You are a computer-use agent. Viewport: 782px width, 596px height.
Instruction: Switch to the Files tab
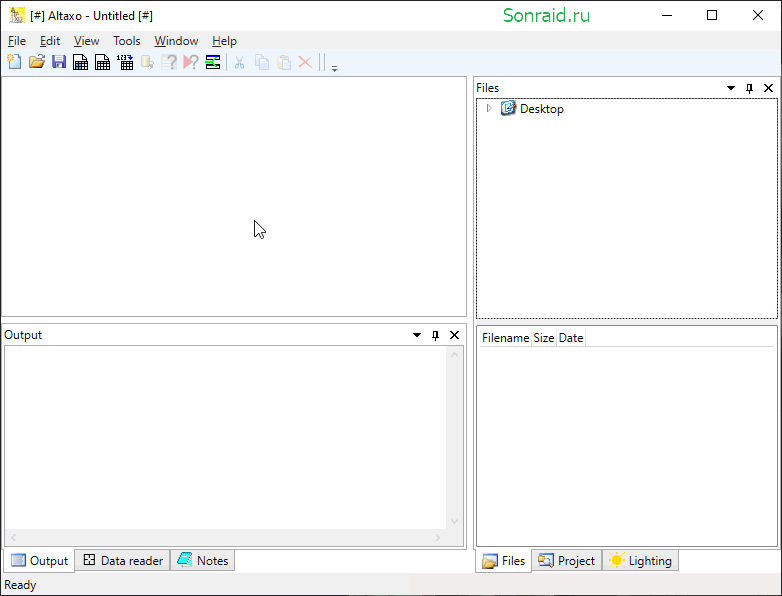(x=504, y=561)
